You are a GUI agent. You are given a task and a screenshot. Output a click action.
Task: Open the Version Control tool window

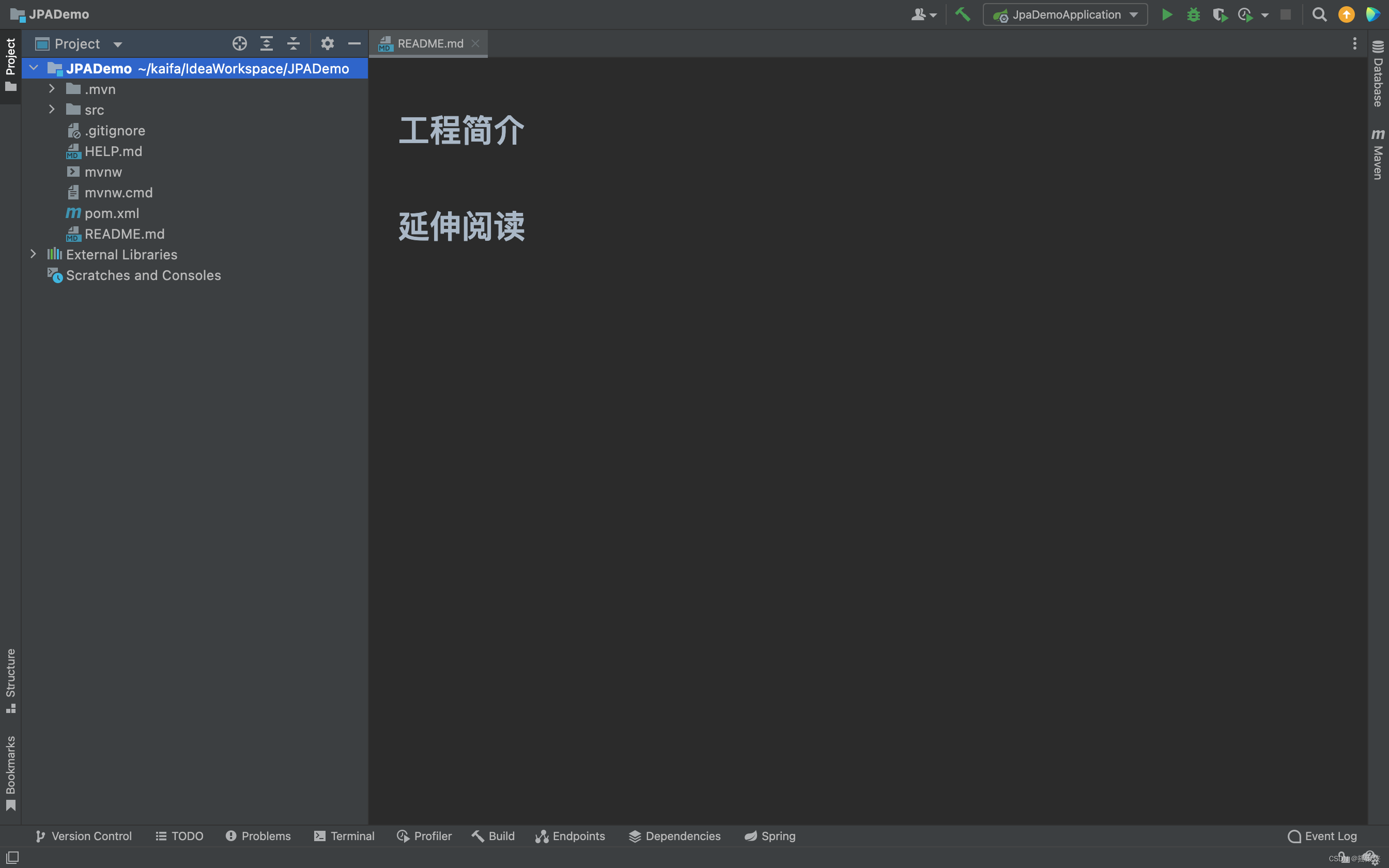[x=84, y=836]
